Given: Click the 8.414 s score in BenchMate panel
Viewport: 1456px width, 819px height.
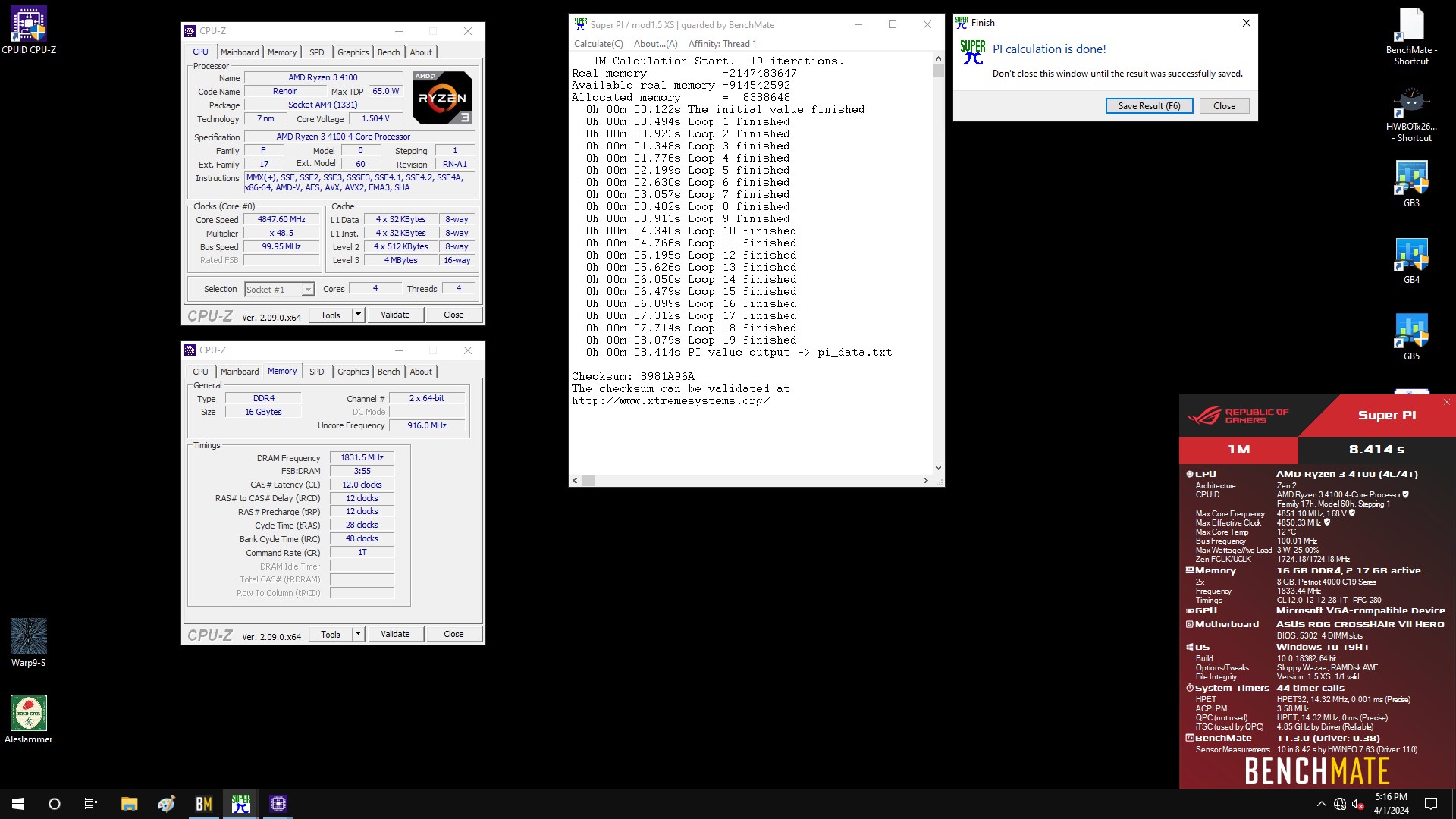Looking at the screenshot, I should (x=1376, y=450).
